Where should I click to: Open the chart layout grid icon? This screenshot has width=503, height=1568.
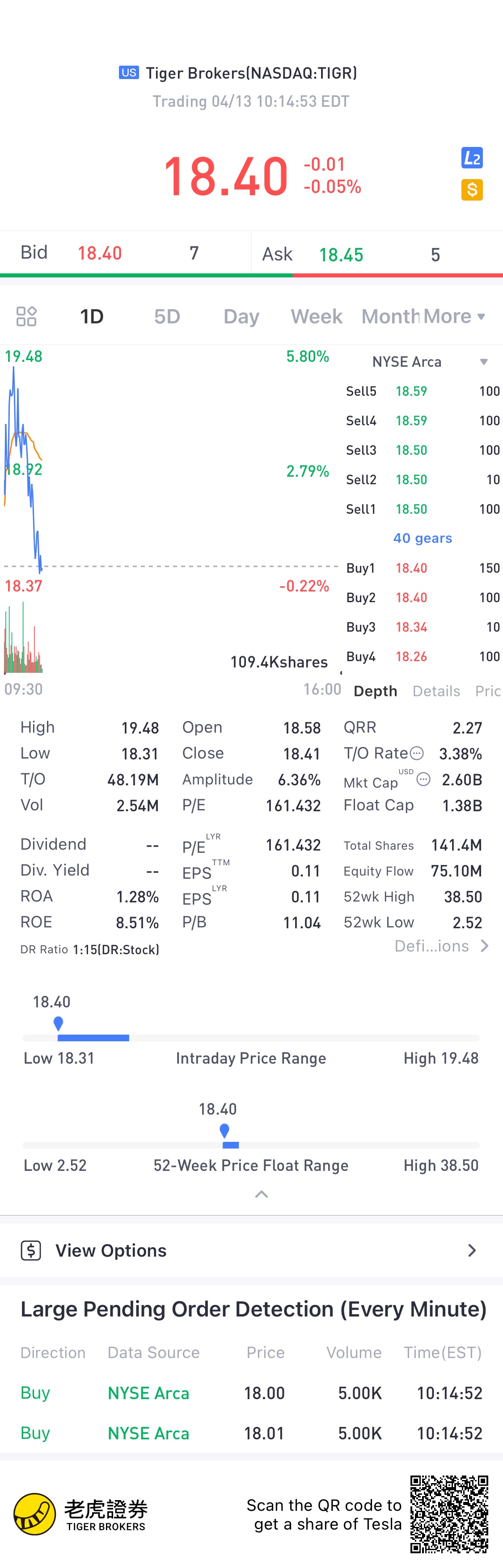coord(26,317)
